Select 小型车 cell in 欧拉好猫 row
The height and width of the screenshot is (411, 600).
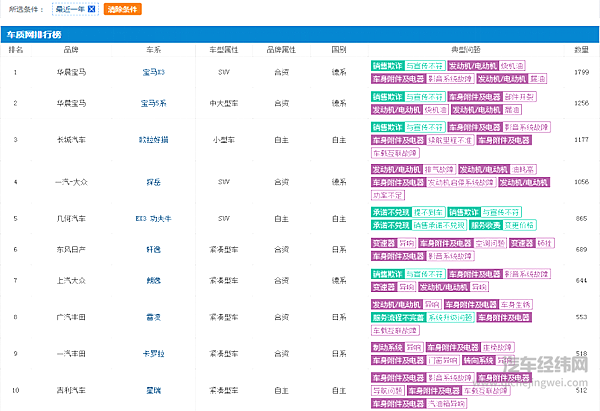pos(224,140)
